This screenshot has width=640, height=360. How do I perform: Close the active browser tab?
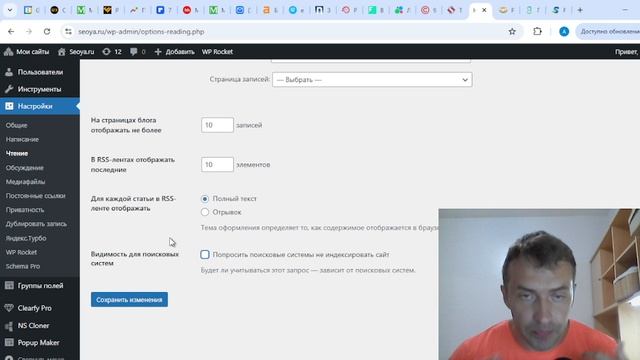(484, 10)
